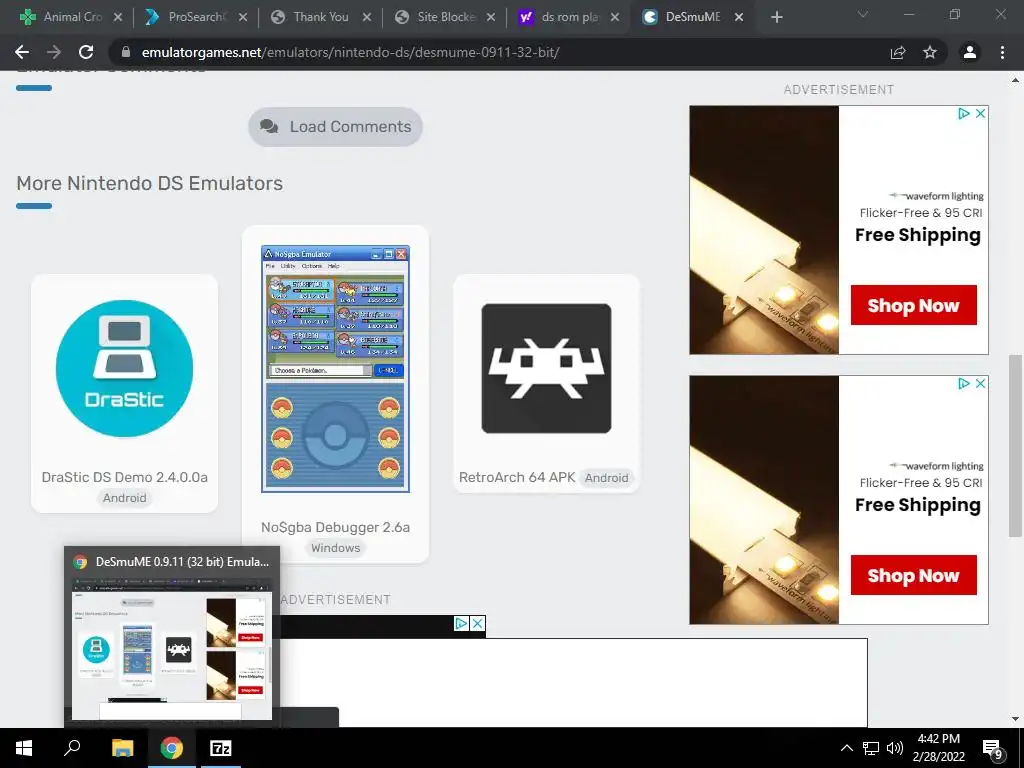Show hidden system tray icons

coord(846,748)
